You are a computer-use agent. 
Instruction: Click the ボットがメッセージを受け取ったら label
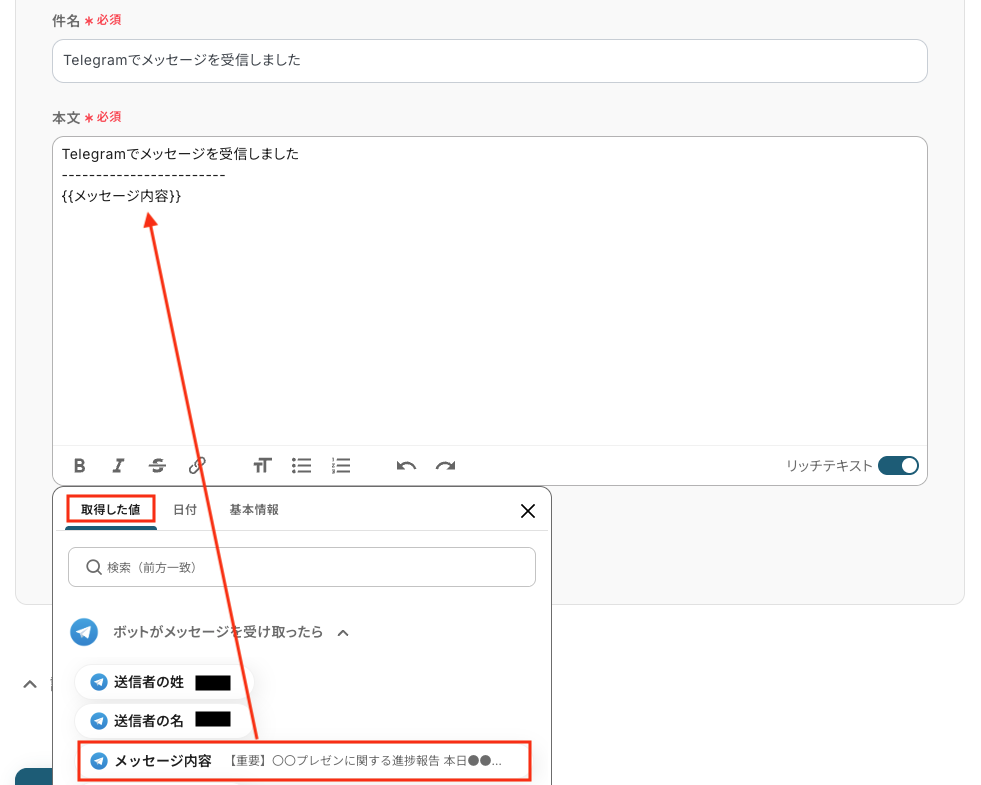pos(218,632)
